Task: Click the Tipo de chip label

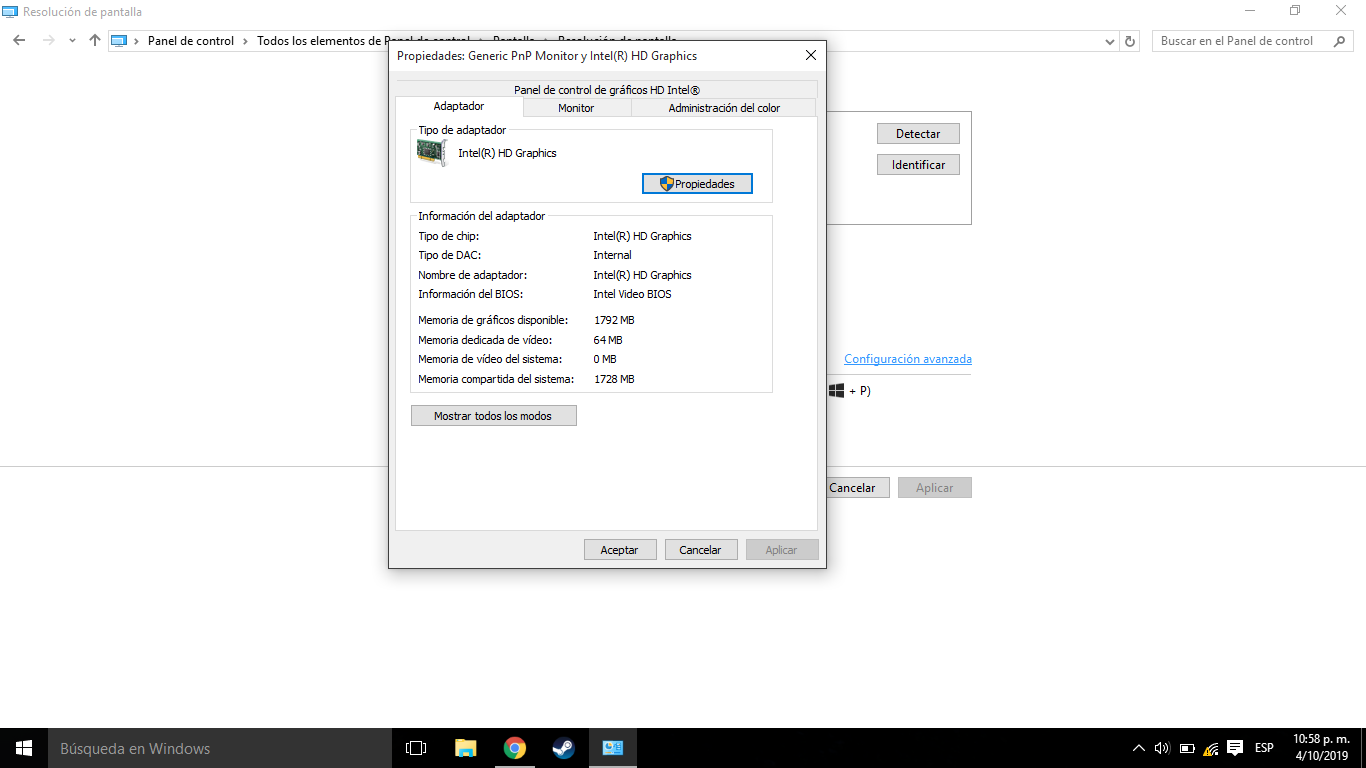Action: 449,236
